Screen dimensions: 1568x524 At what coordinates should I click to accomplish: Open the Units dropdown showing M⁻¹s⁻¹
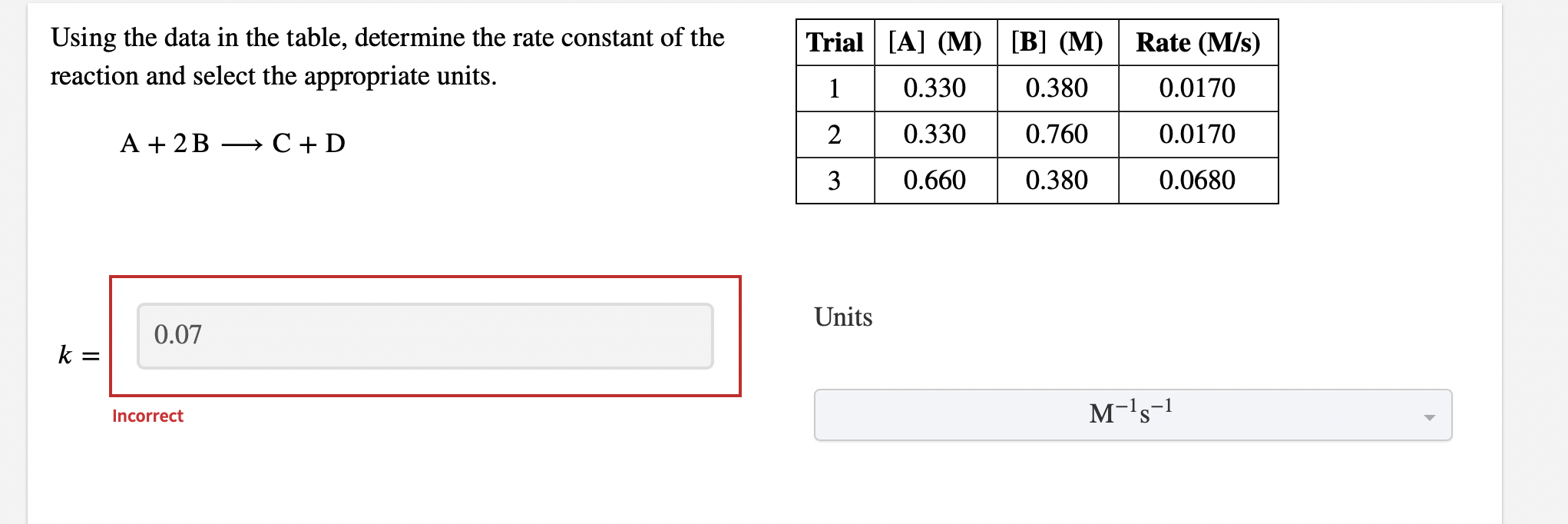[1131, 415]
